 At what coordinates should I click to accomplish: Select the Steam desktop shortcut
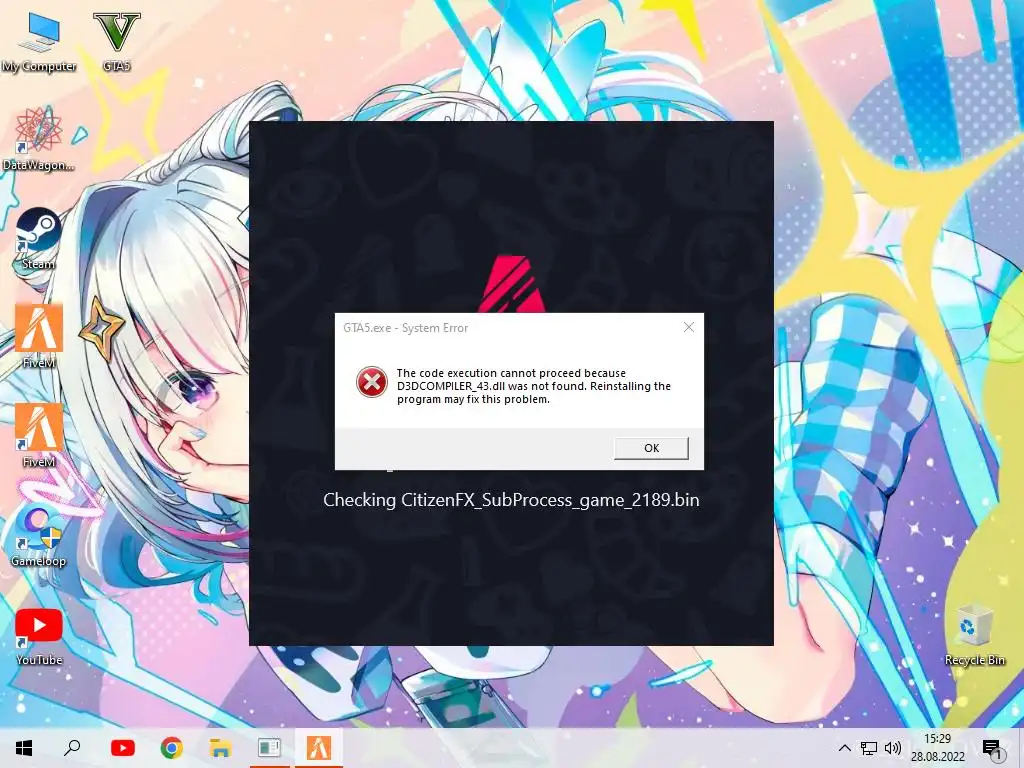click(39, 239)
